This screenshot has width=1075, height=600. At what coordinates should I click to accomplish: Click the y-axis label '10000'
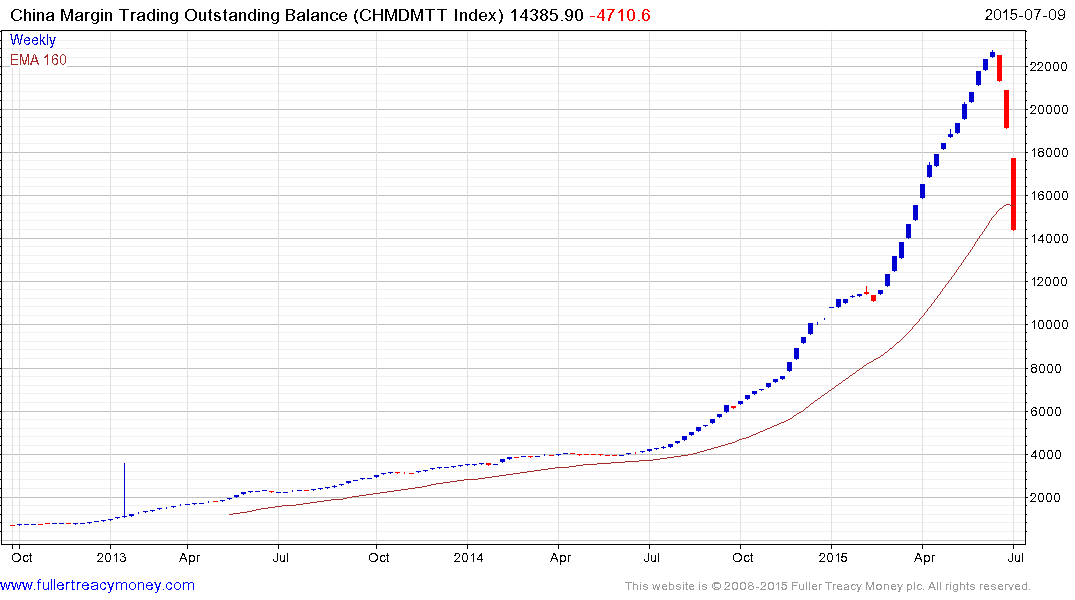pyautogui.click(x=1048, y=324)
